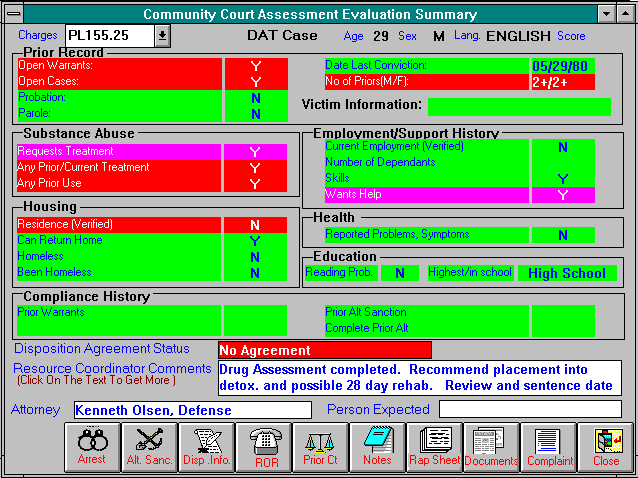
Task: Click the ROR telephone icon button
Action: click(x=263, y=446)
